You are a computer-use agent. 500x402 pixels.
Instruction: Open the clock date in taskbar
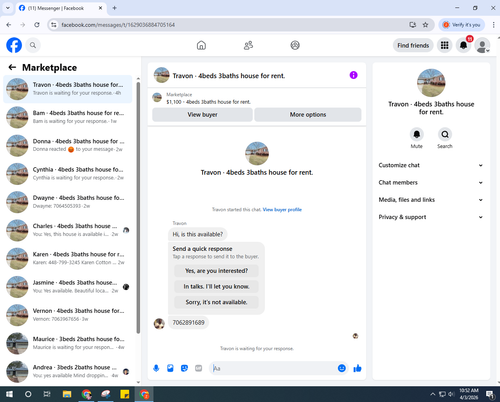pos(469,394)
